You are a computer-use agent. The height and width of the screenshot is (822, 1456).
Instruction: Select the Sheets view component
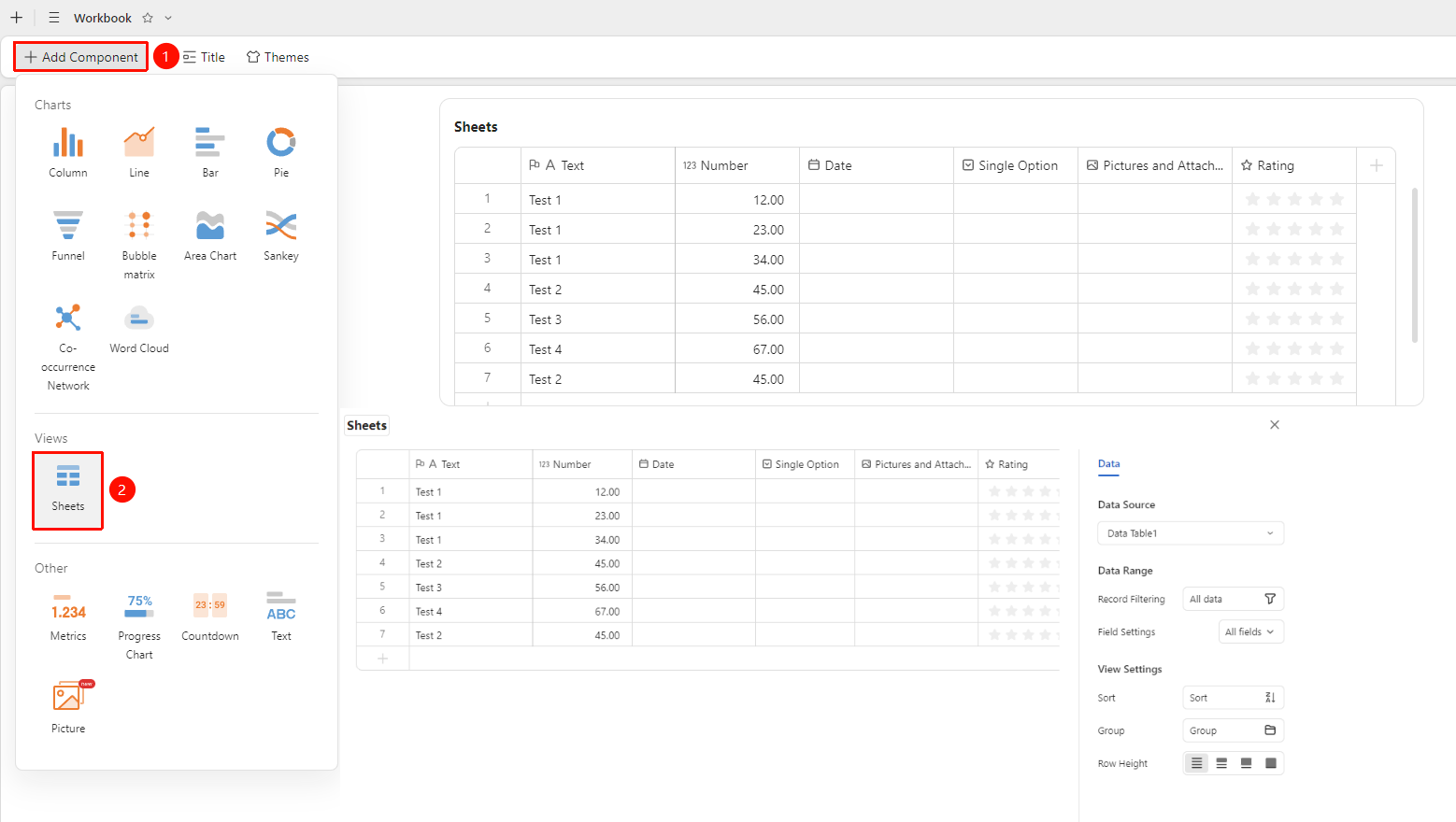point(68,489)
